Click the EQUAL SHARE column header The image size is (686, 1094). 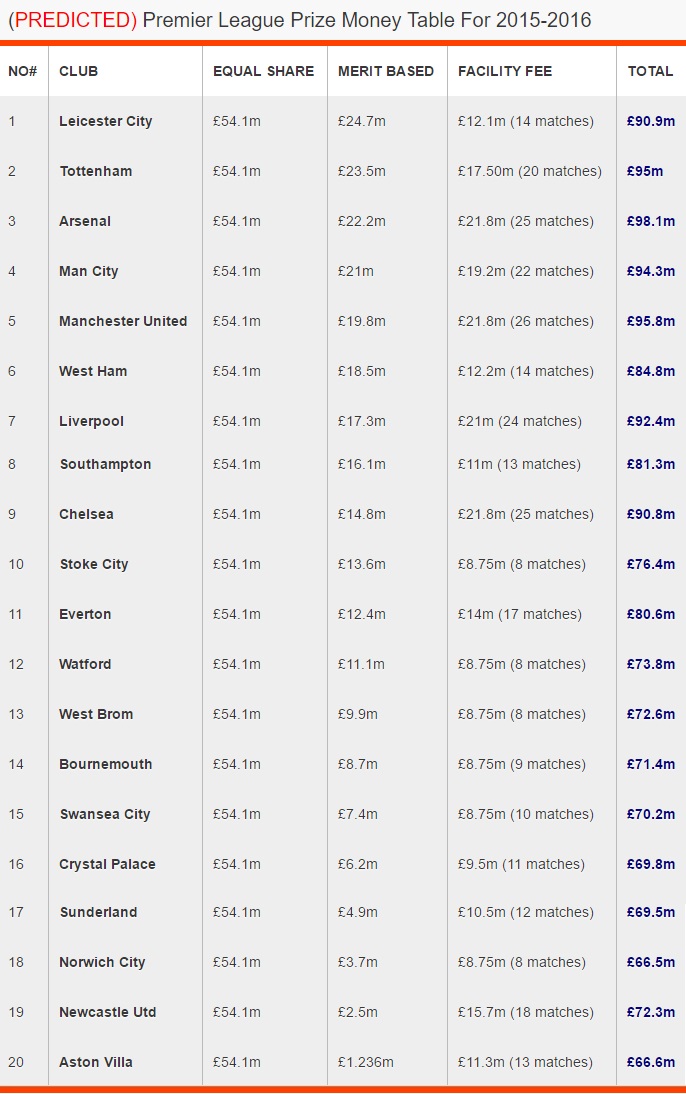click(263, 71)
